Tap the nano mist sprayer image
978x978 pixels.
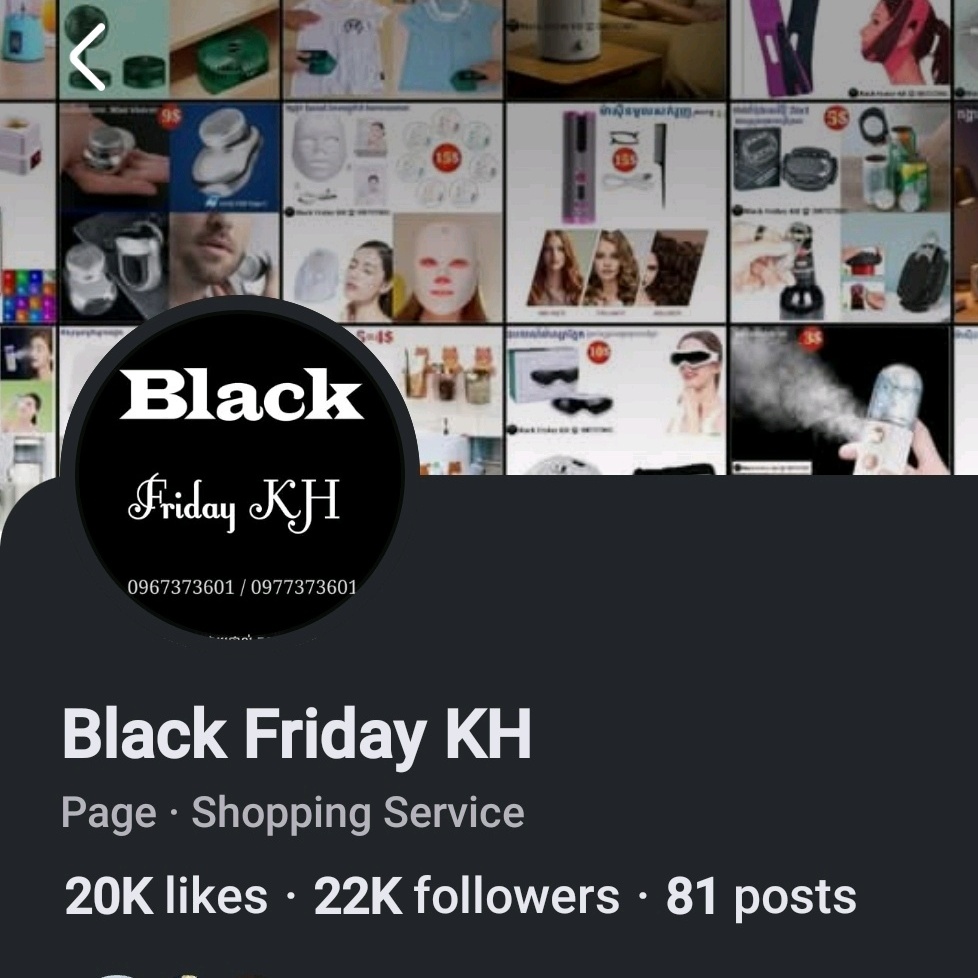coord(840,400)
